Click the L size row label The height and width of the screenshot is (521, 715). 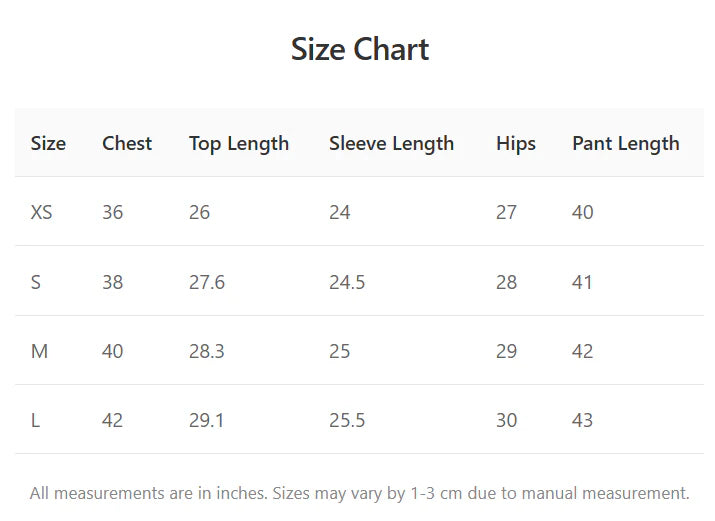35,420
